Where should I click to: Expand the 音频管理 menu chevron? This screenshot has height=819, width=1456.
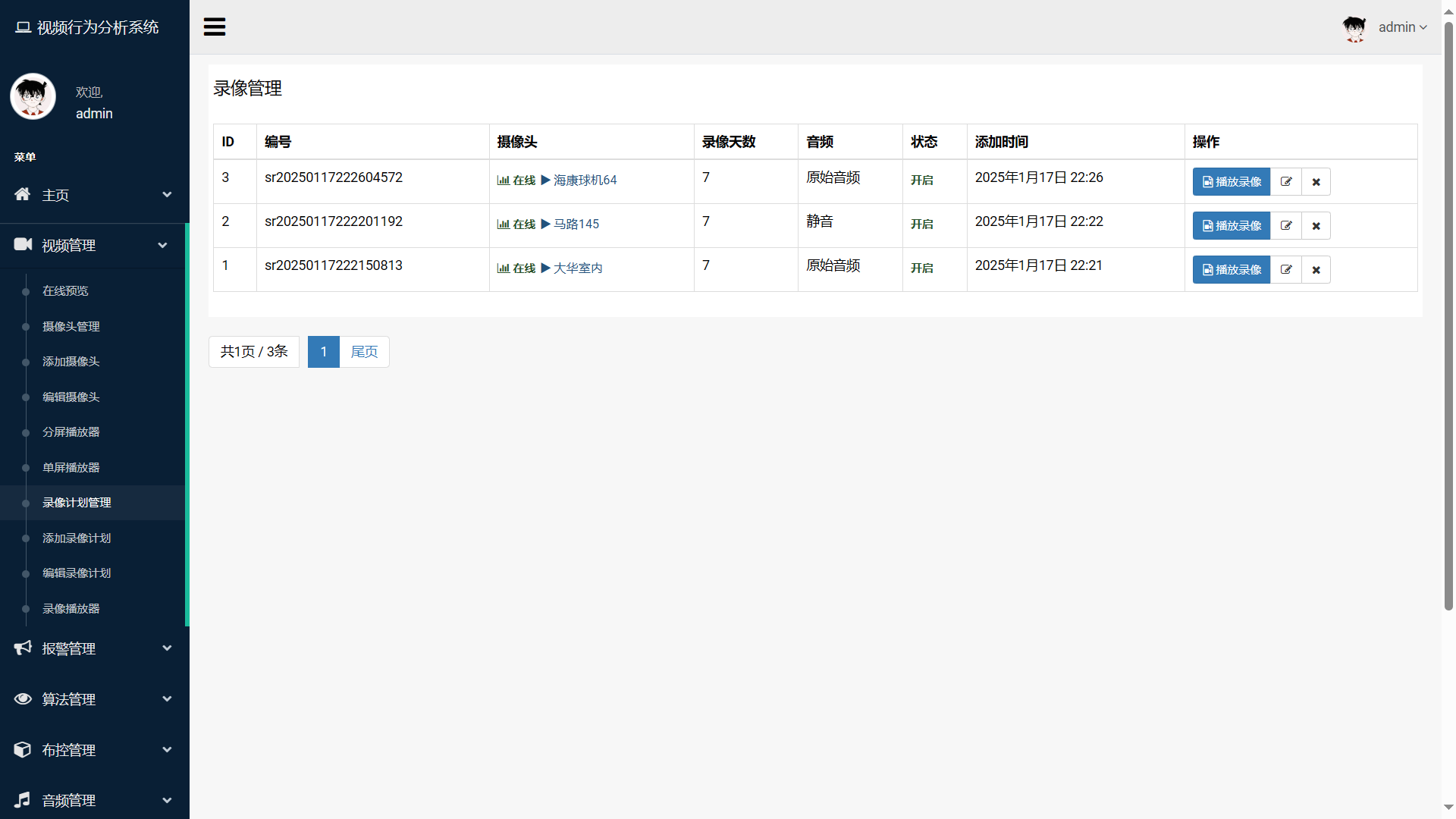click(167, 801)
